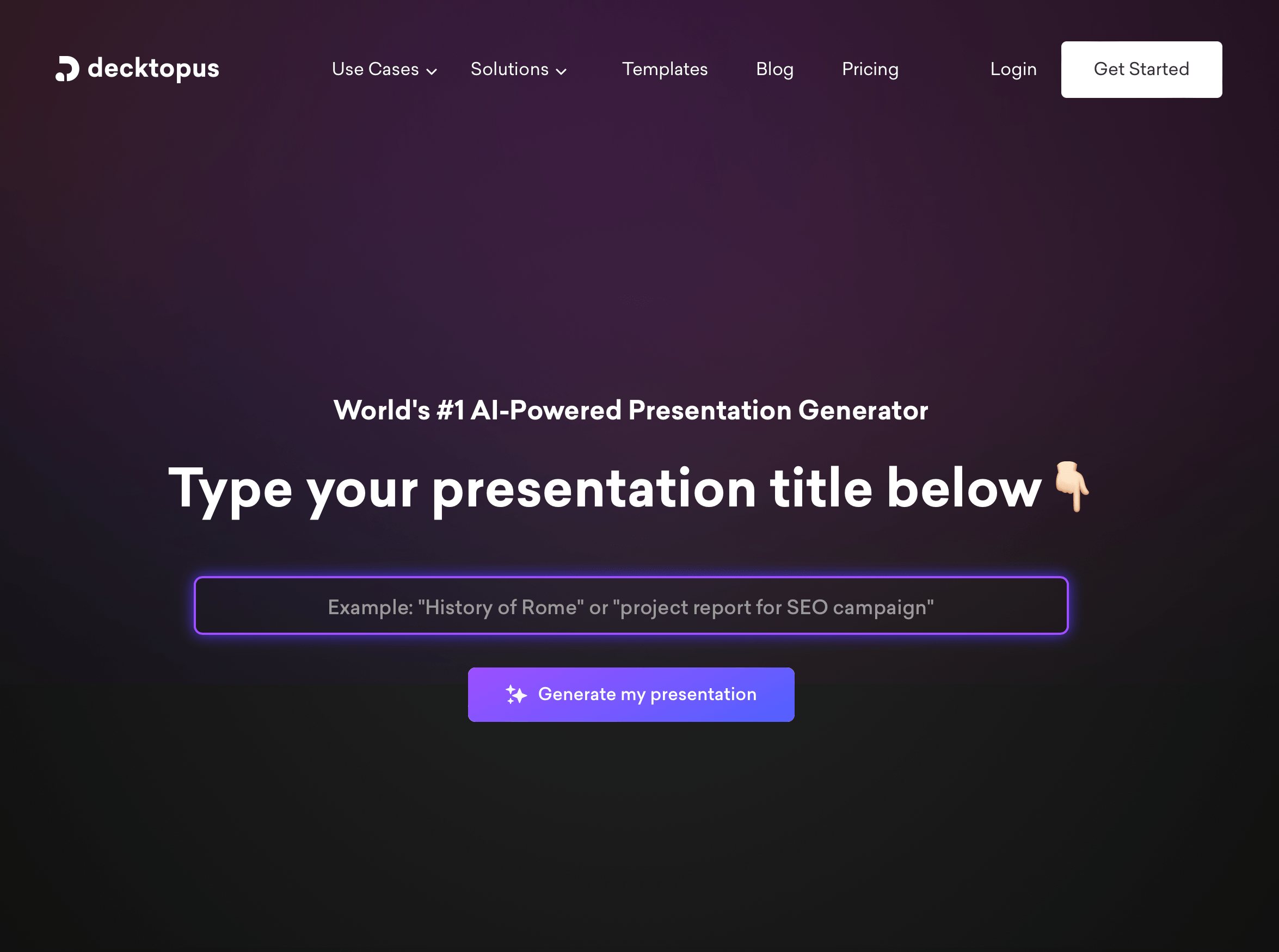The width and height of the screenshot is (1279, 952).
Task: Expand Solutions navigation options
Action: 518,69
